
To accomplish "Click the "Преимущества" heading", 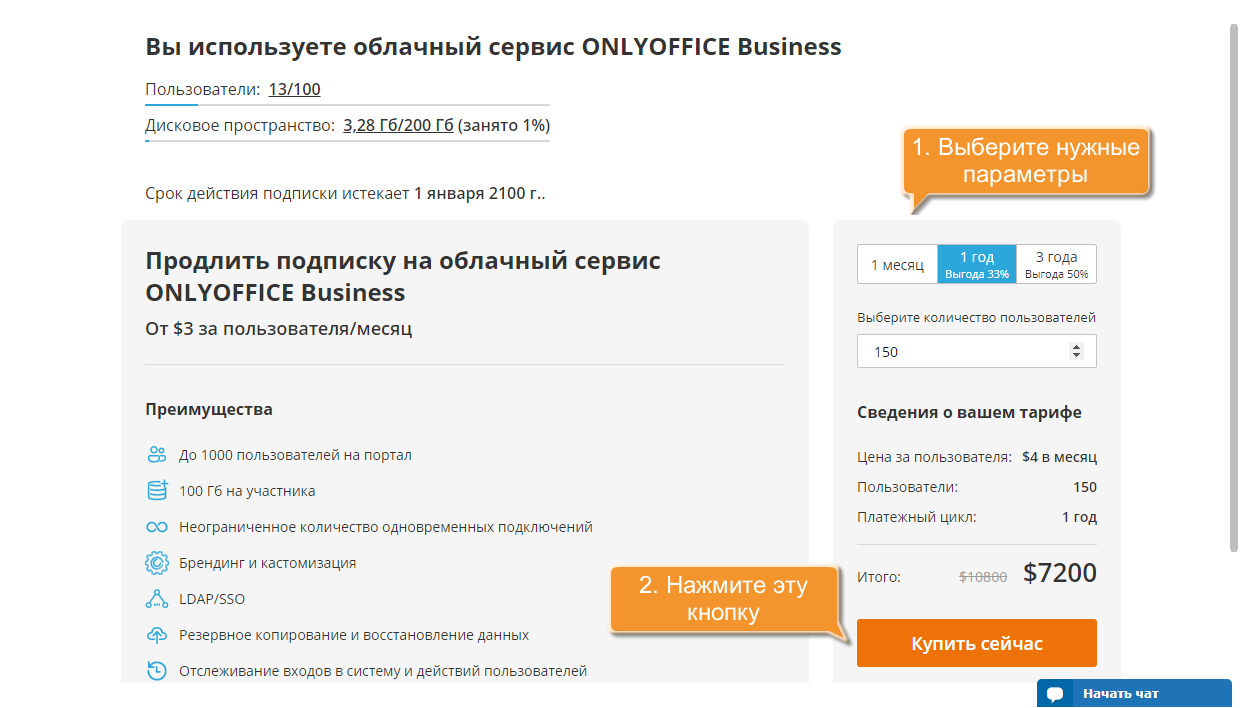I will (209, 409).
